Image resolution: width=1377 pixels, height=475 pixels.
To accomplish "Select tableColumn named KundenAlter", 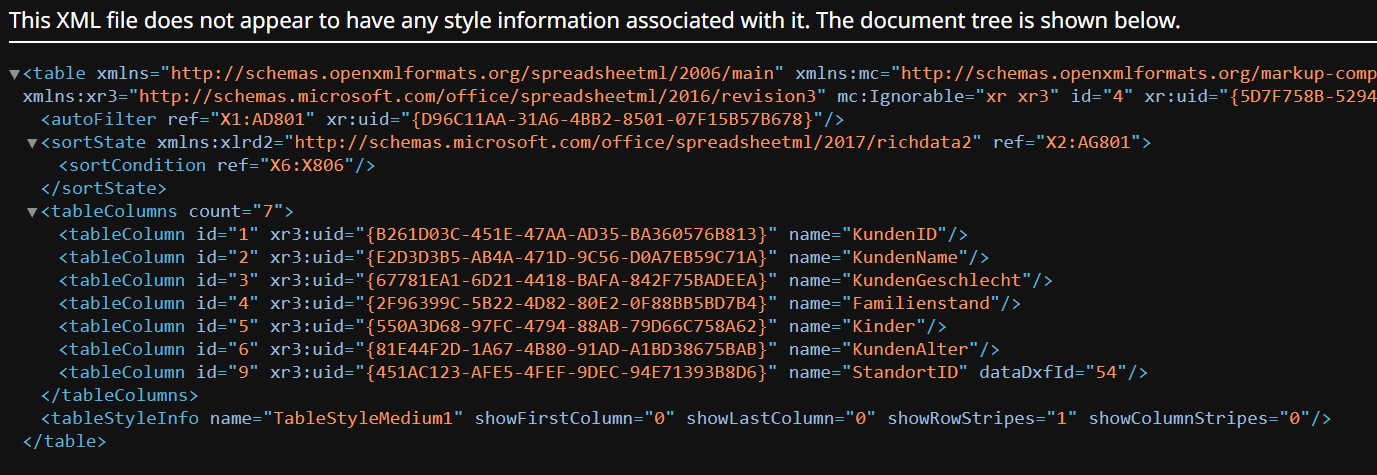I will tap(529, 350).
